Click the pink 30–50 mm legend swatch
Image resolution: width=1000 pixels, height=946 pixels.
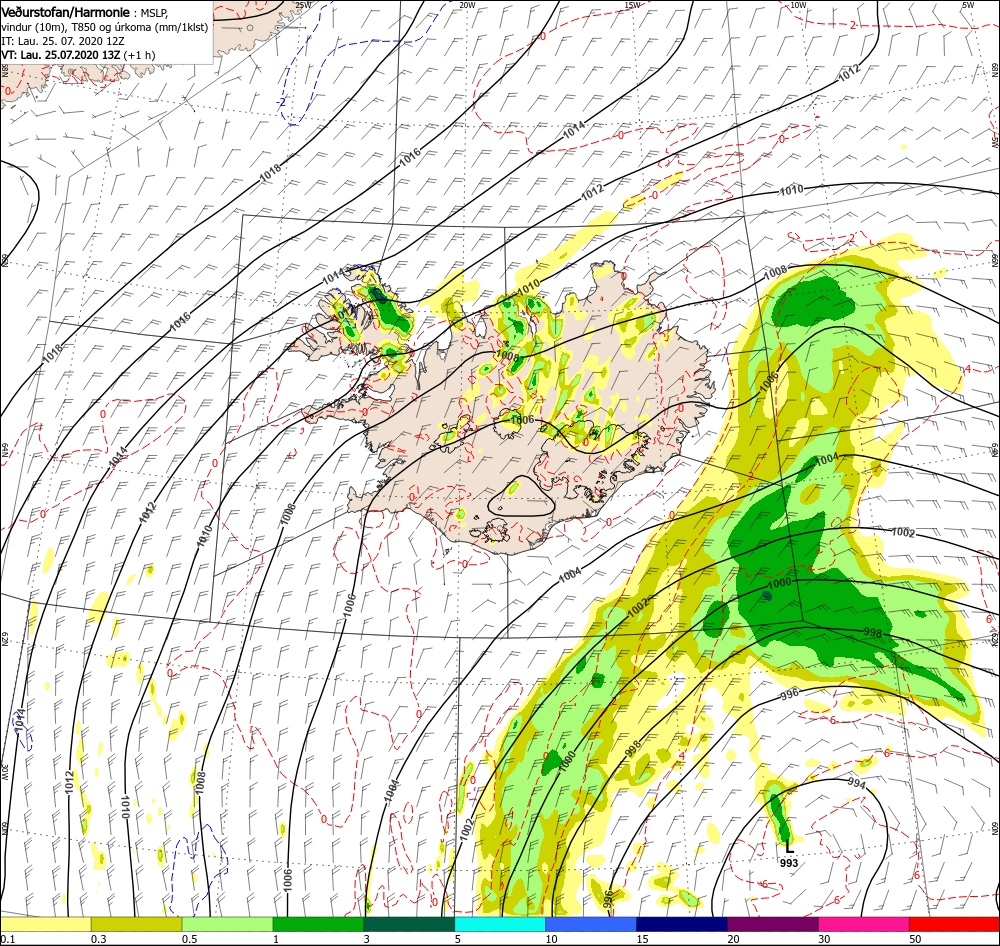click(x=864, y=924)
